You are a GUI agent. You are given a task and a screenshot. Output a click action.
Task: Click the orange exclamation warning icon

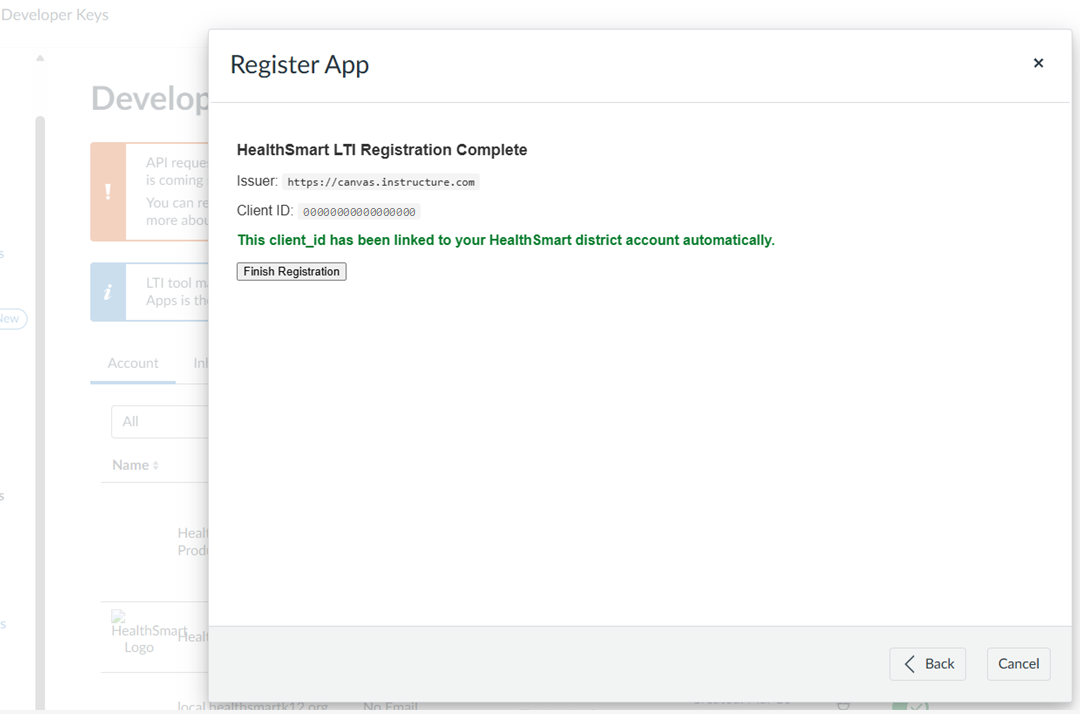click(x=108, y=191)
